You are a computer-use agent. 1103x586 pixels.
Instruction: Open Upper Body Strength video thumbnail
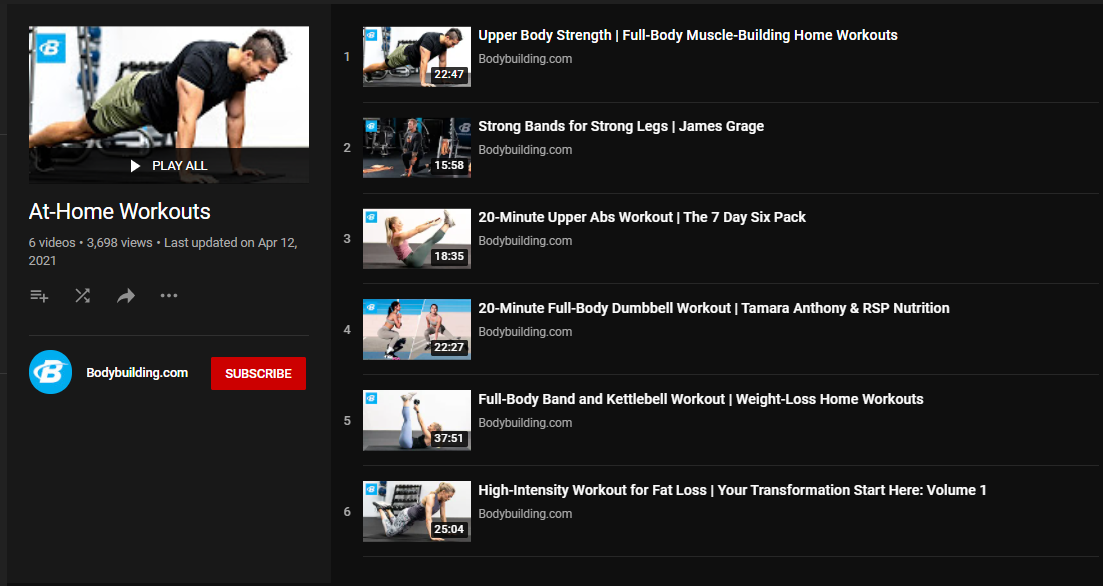tap(416, 57)
